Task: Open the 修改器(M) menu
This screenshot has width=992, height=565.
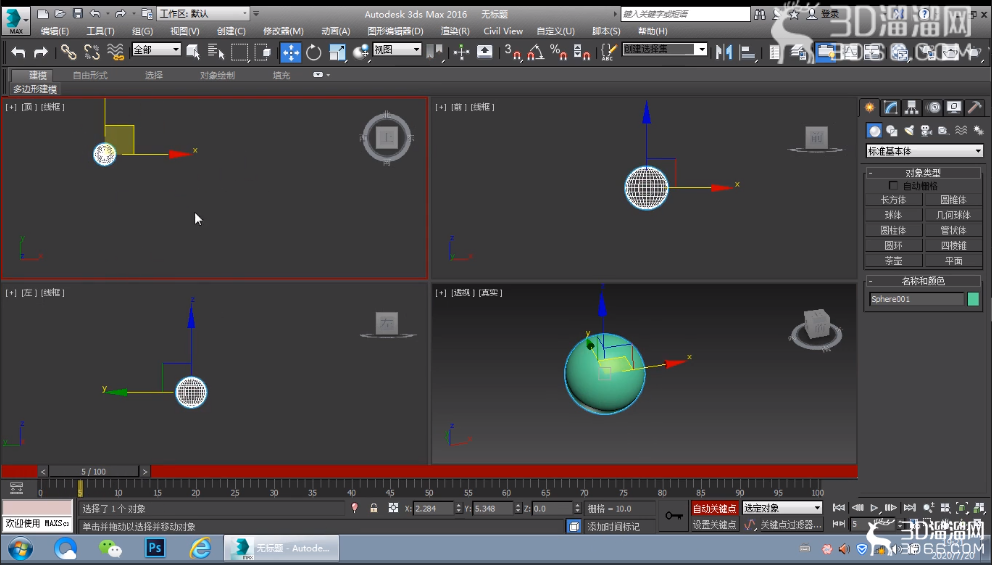Action: (283, 31)
